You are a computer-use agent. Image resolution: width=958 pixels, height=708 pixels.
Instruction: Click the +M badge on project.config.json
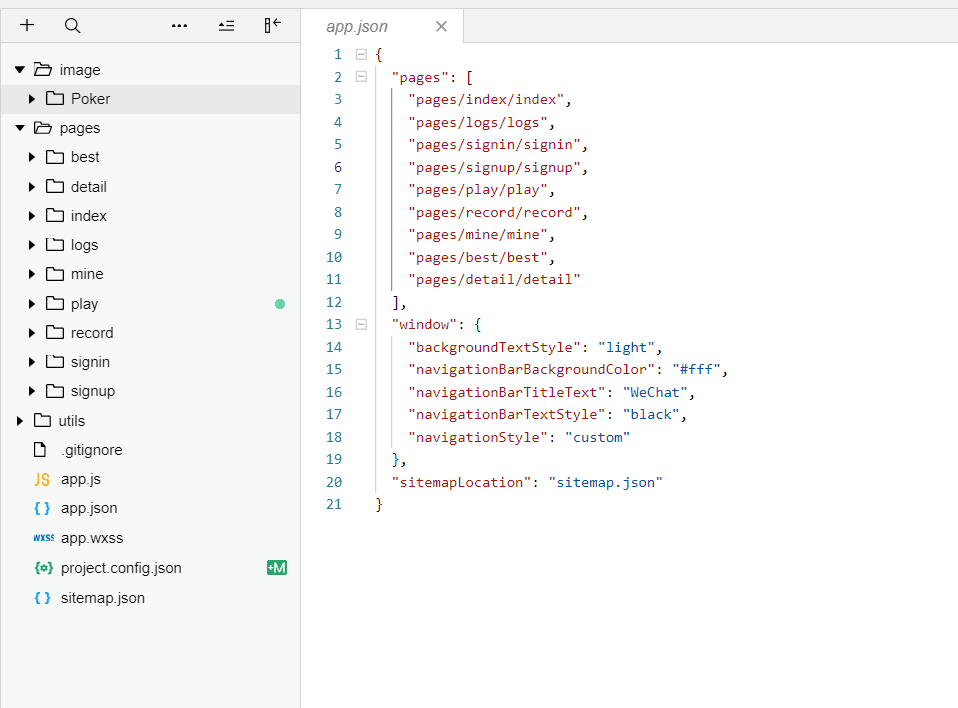pos(277,567)
